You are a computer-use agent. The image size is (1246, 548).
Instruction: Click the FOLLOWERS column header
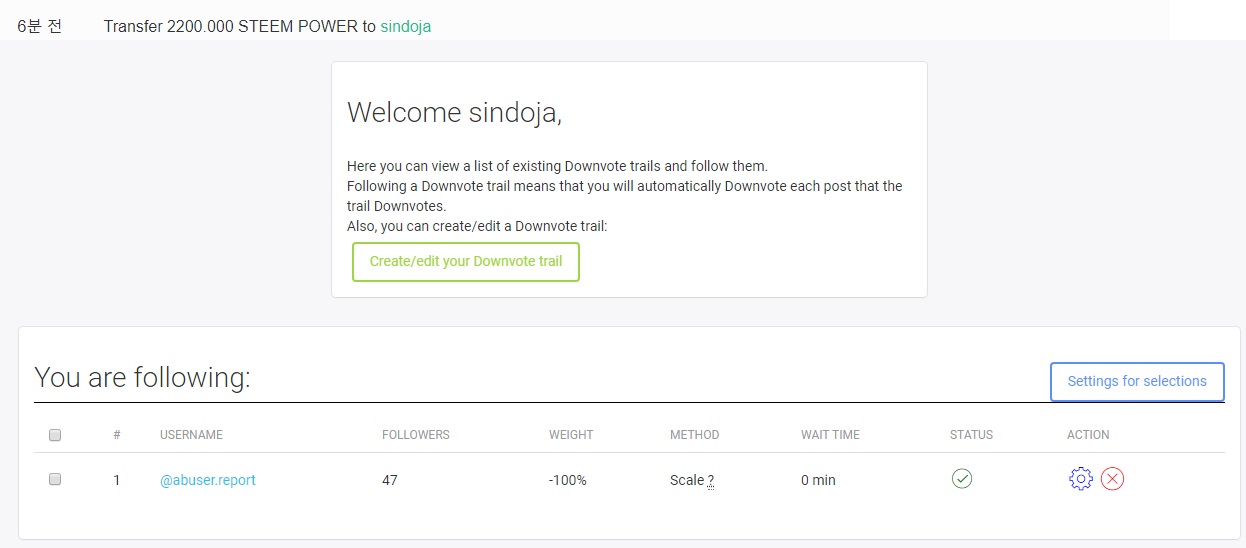(416, 435)
